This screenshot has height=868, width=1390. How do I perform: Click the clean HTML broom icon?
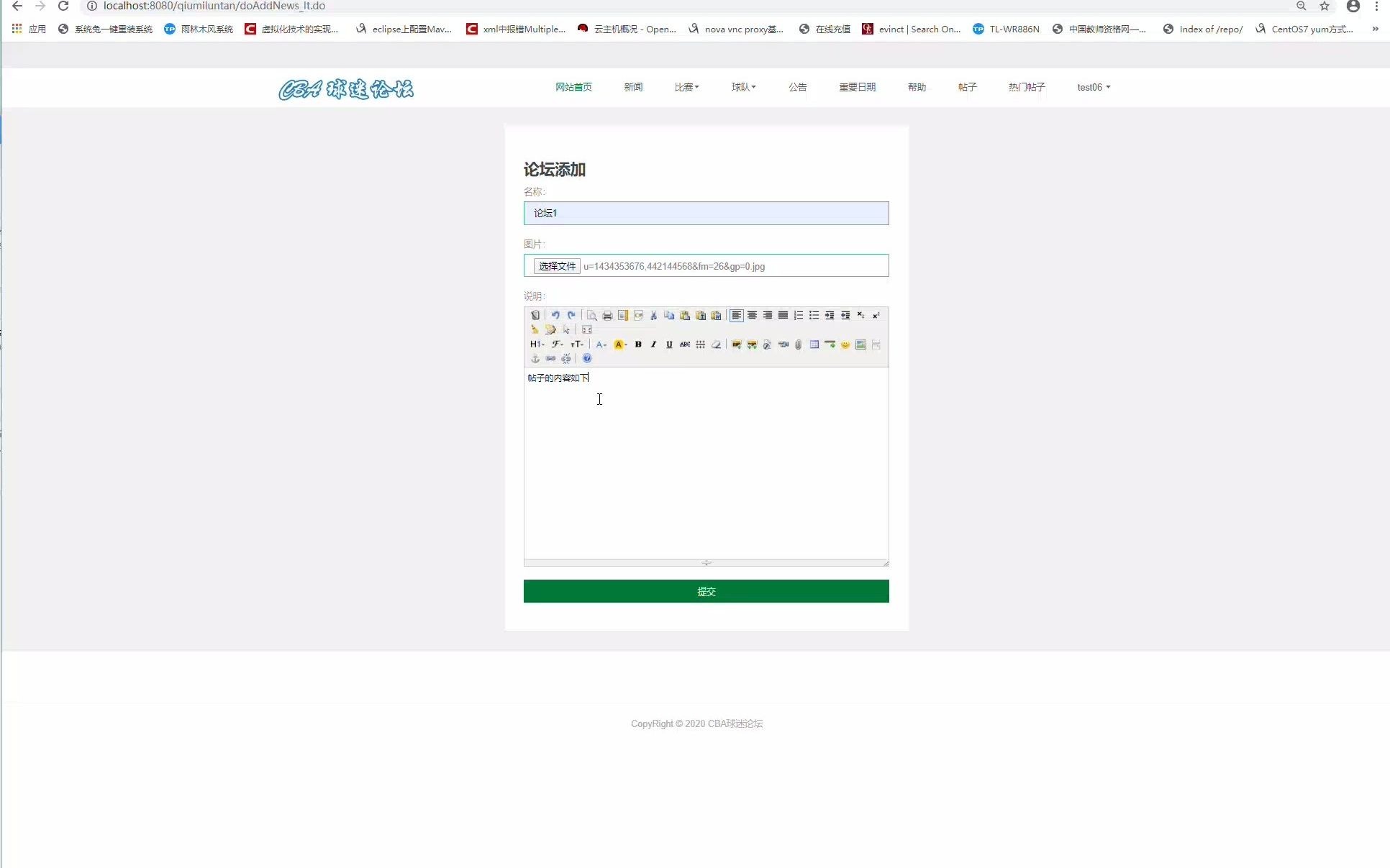[535, 329]
